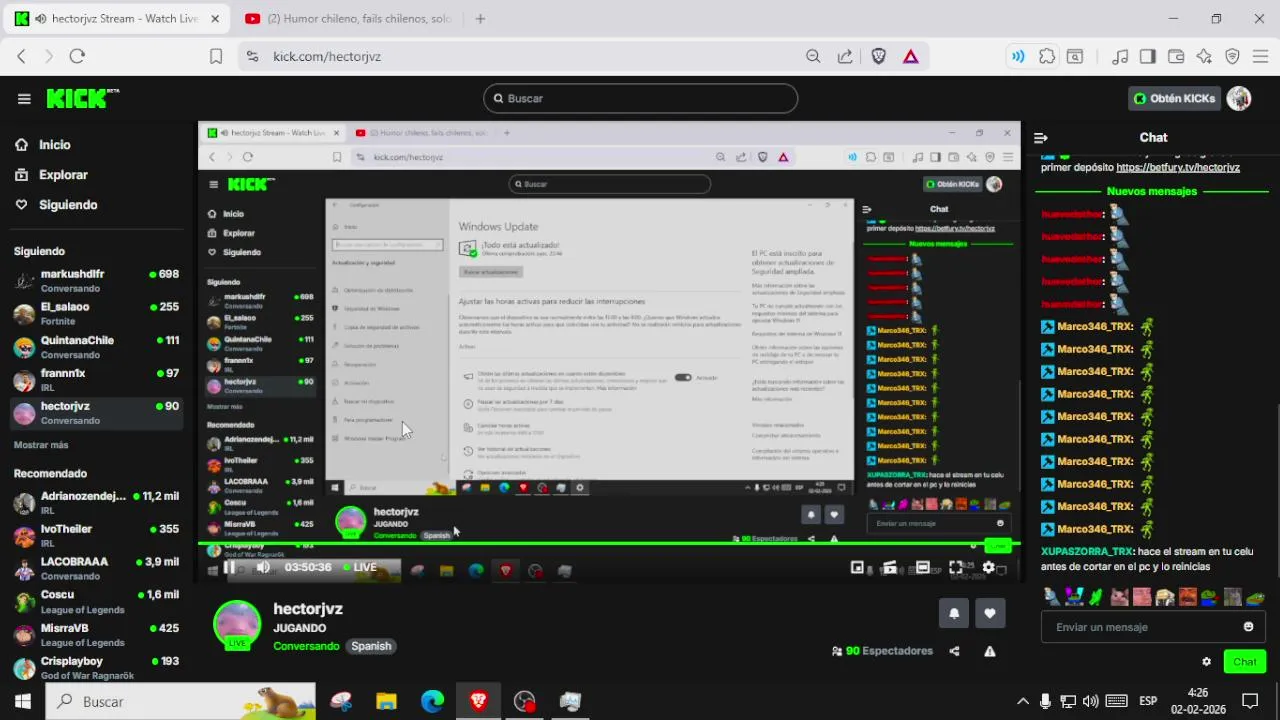The height and width of the screenshot is (720, 1280).
Task: Send message with green Chat button
Action: tap(1245, 662)
